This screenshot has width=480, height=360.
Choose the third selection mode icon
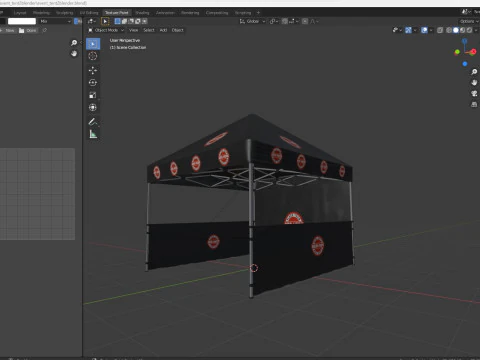point(131,21)
